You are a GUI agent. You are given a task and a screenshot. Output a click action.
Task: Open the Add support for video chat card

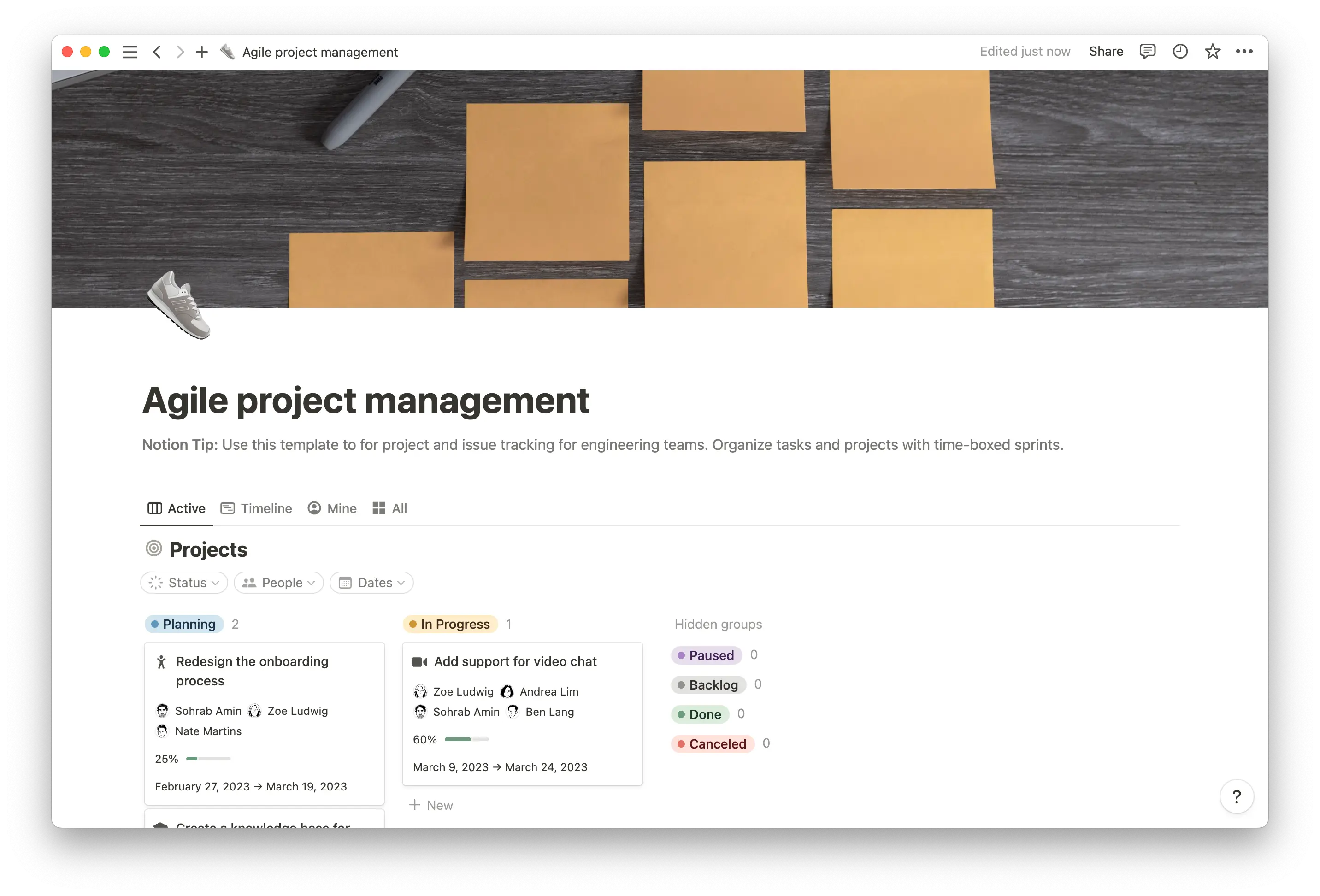click(x=515, y=661)
